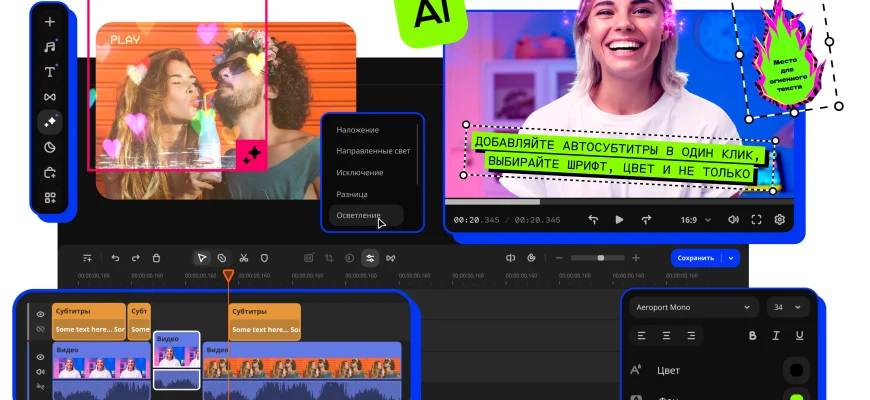Click the scissors split tool
Image resolution: width=870 pixels, height=400 pixels.
pyautogui.click(x=243, y=258)
